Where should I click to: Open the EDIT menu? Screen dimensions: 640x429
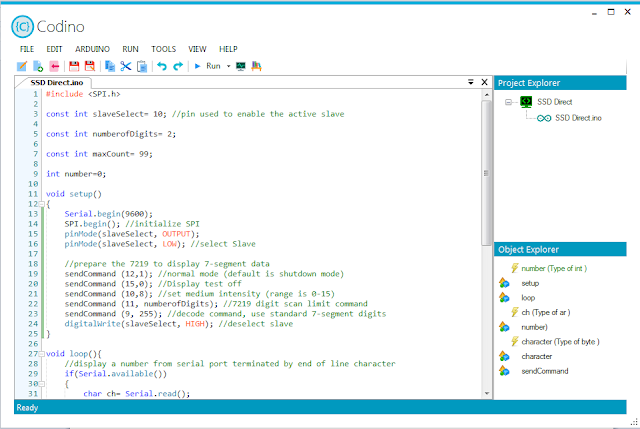54,49
